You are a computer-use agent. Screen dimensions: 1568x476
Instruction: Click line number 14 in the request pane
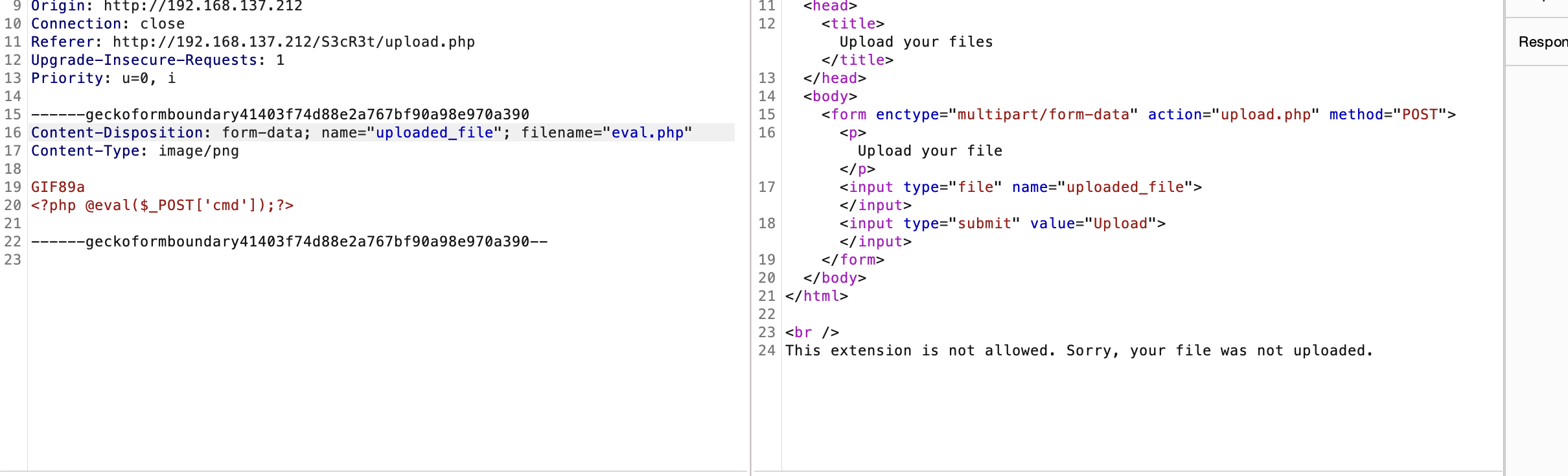13,97
